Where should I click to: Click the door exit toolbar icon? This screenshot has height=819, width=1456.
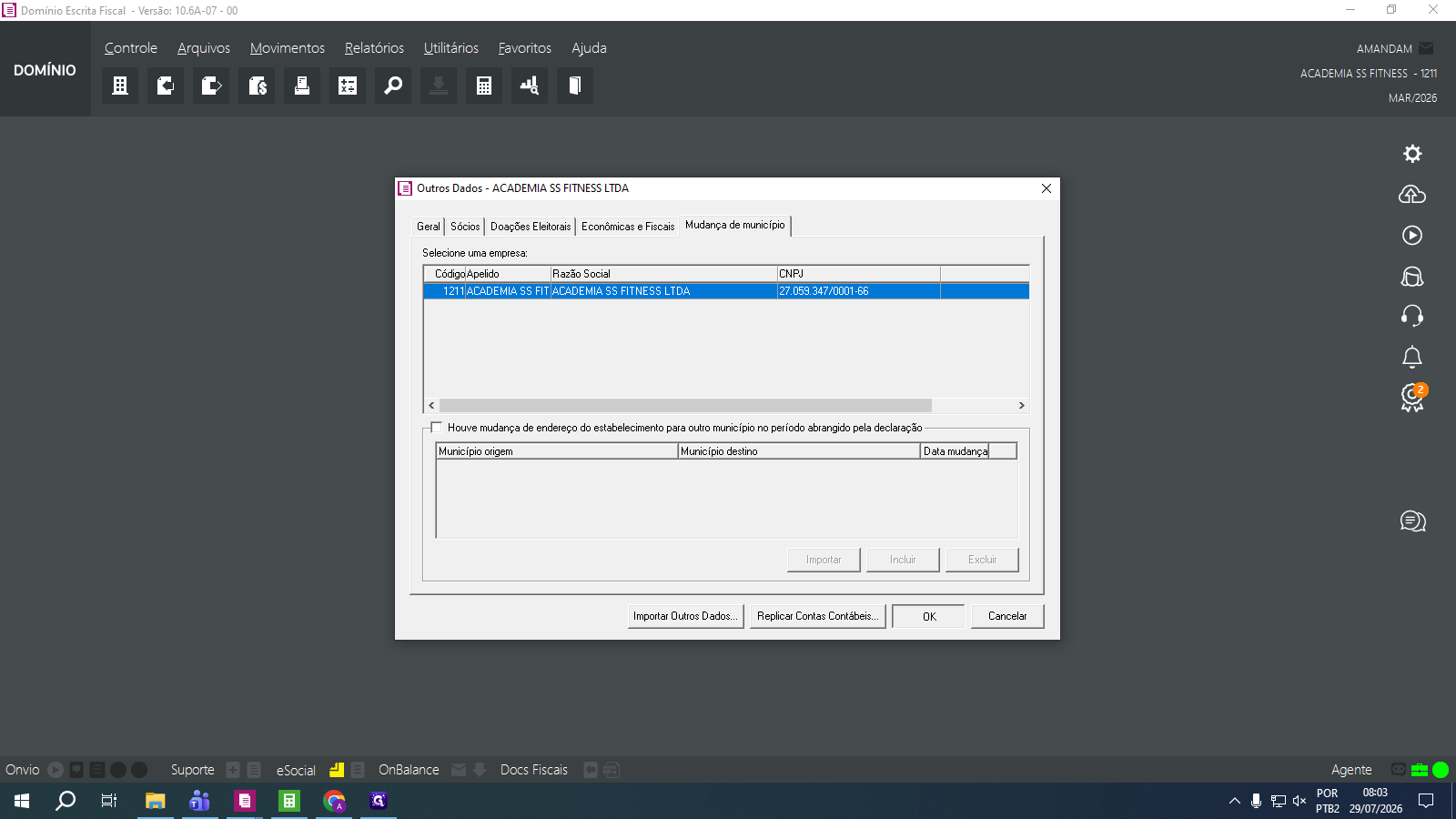point(575,86)
